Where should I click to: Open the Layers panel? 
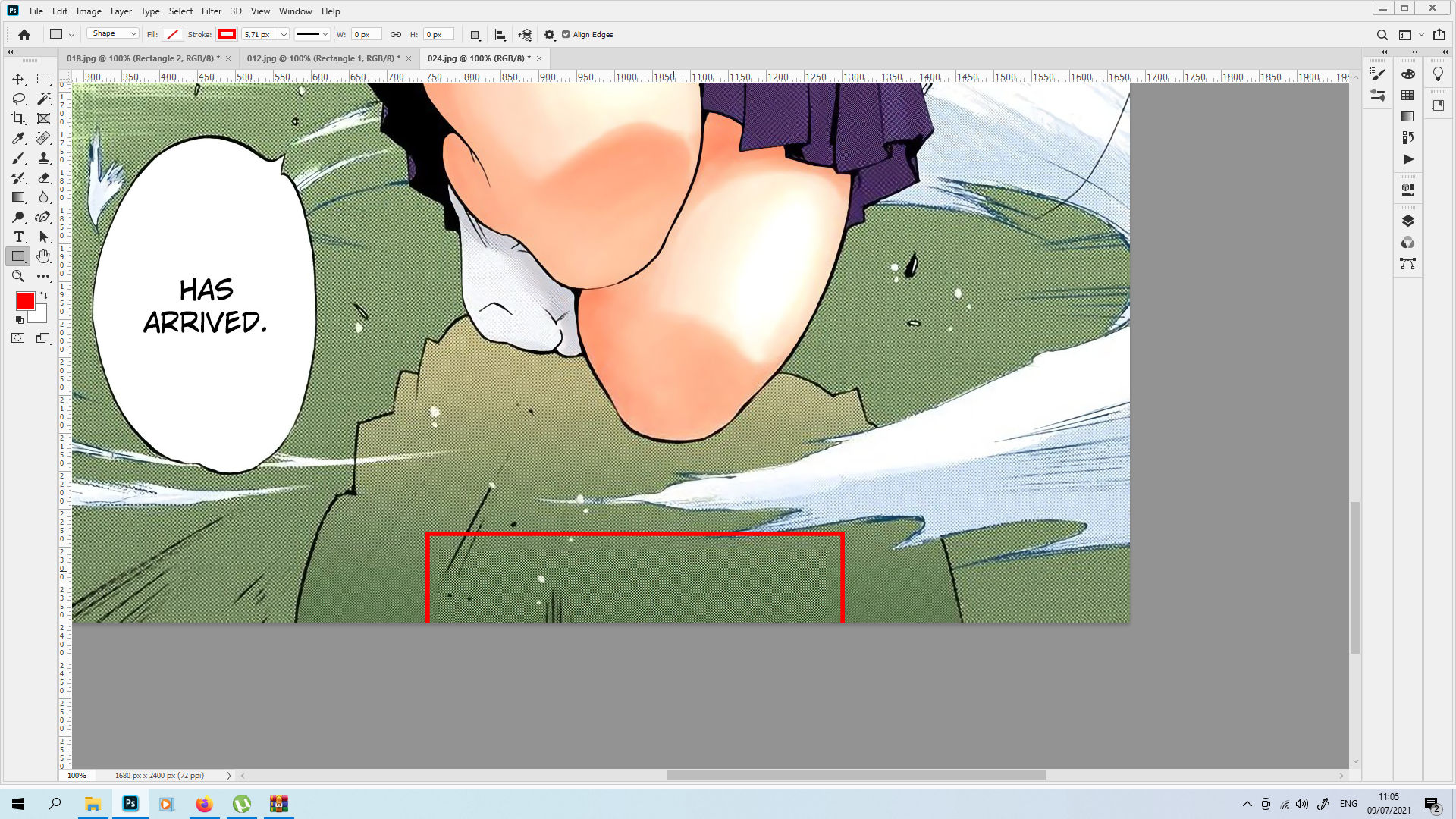(x=1408, y=221)
